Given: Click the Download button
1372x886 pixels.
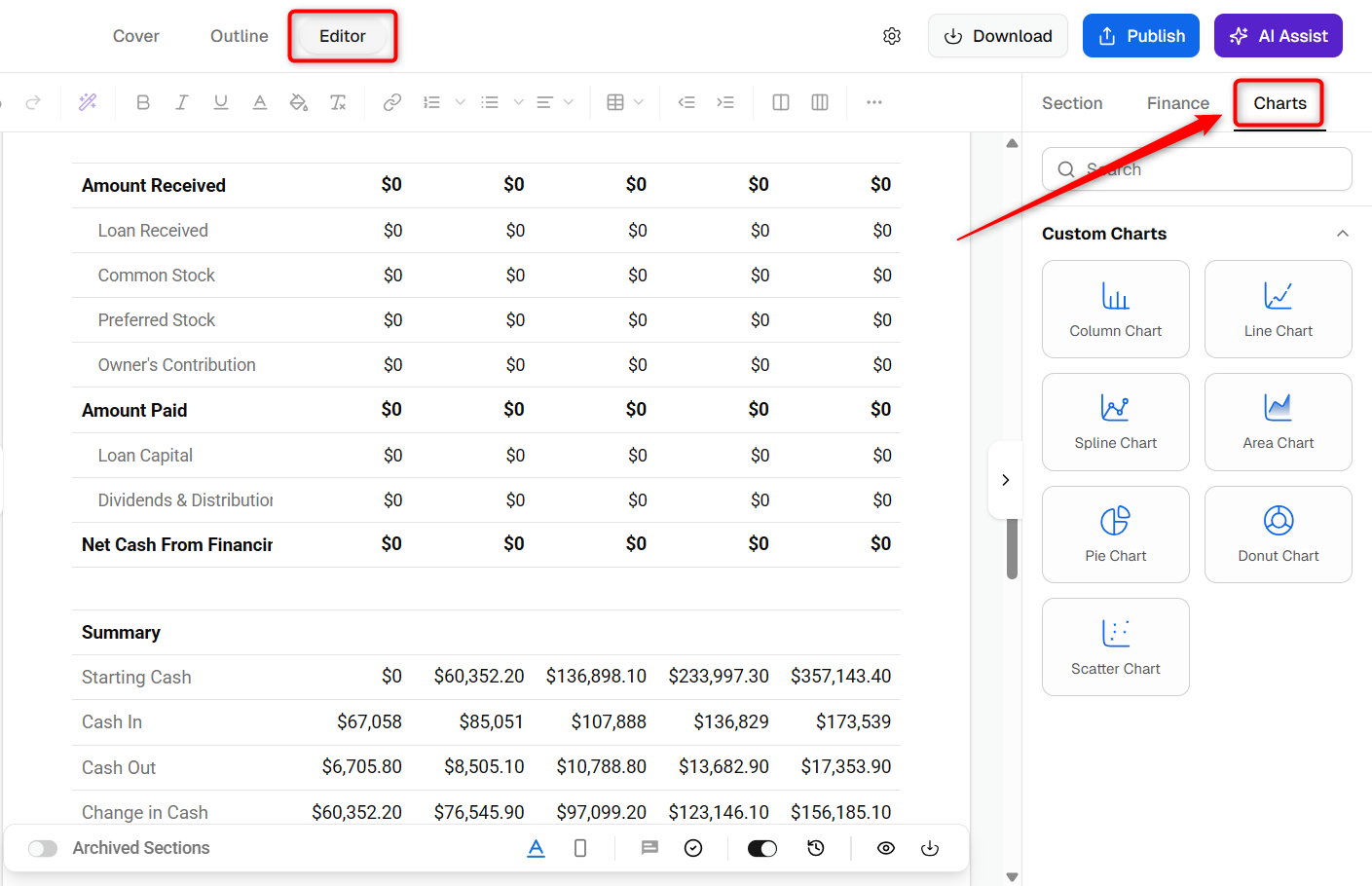Looking at the screenshot, I should 998,36.
